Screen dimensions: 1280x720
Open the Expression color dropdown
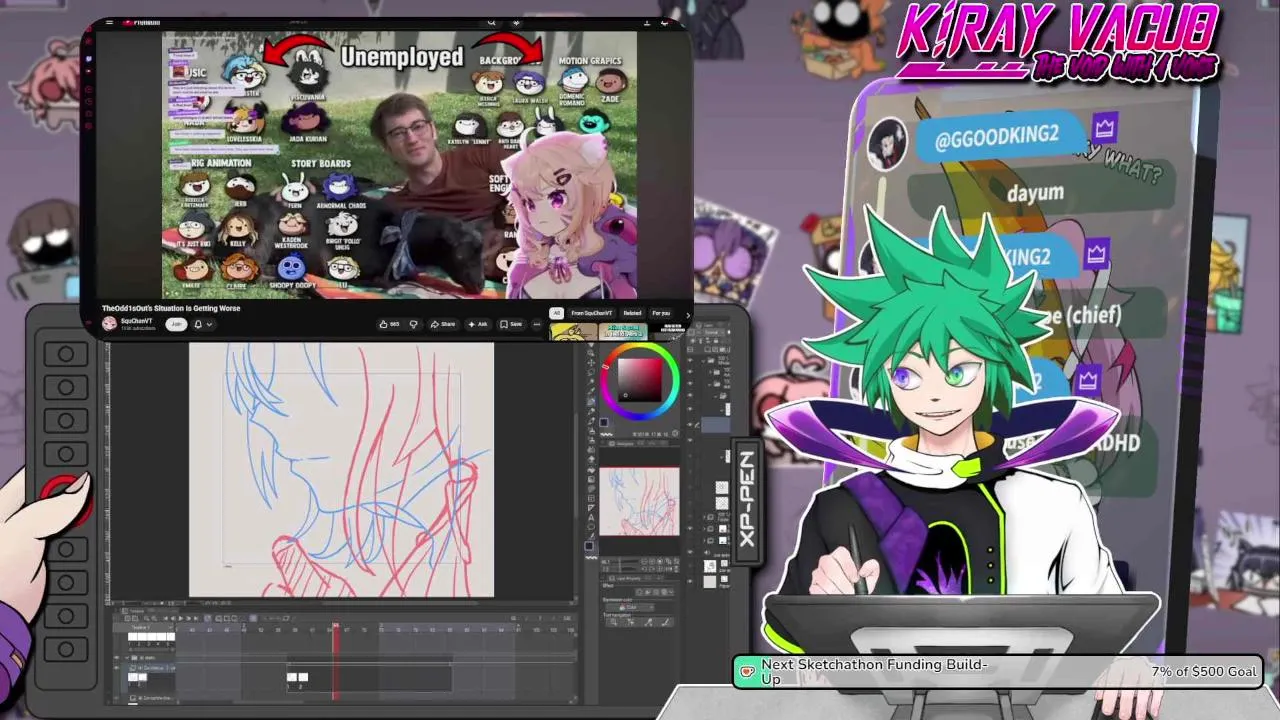pyautogui.click(x=629, y=607)
